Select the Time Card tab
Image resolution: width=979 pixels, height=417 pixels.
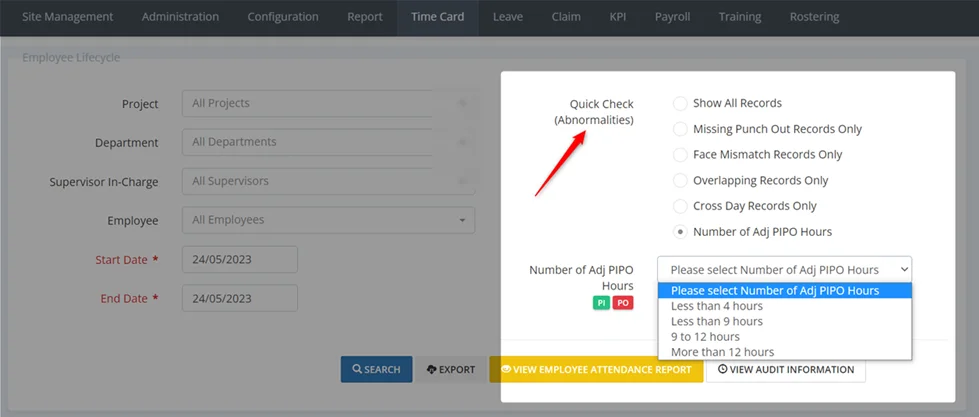click(438, 17)
